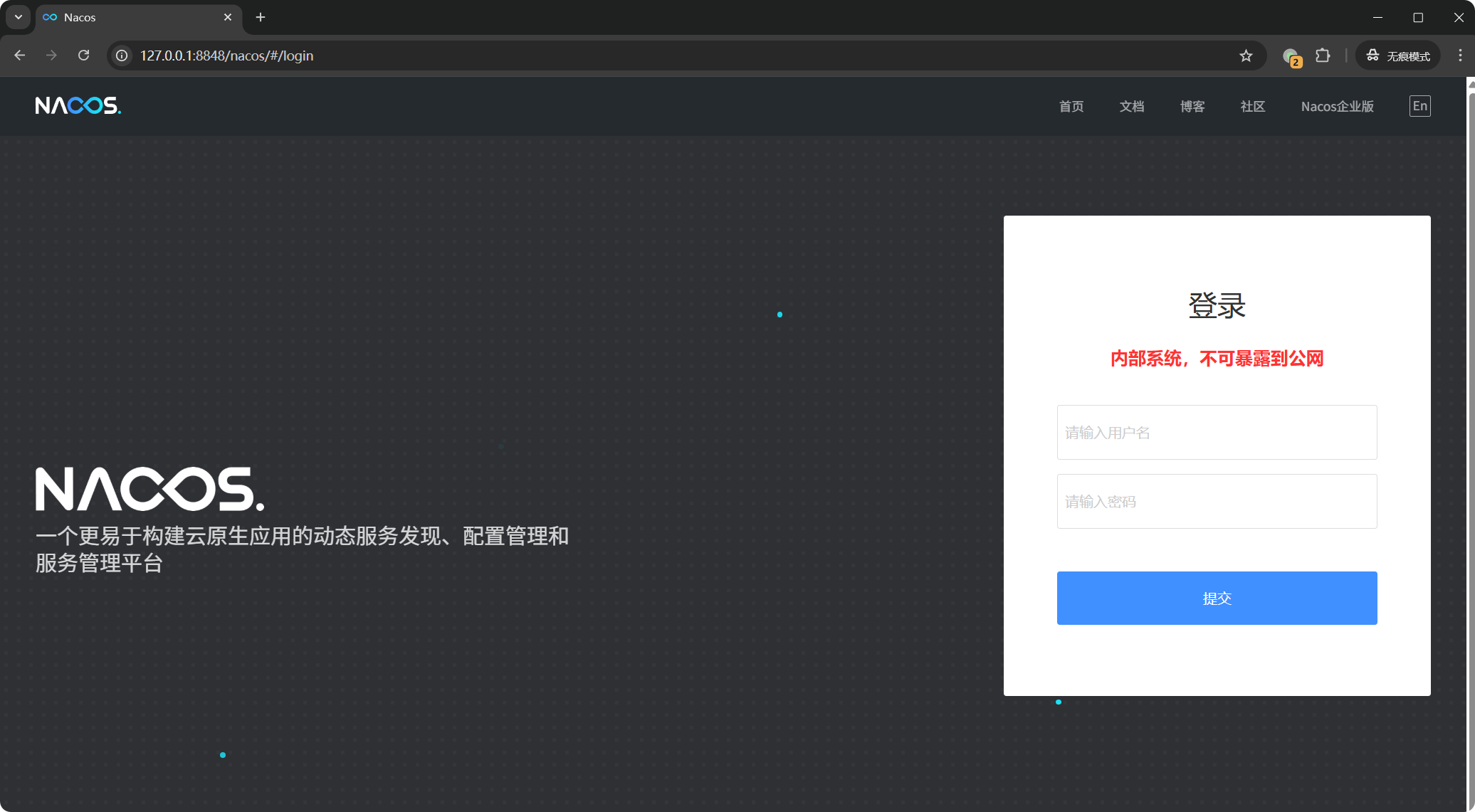Open the 首页 navigation link
This screenshot has height=812, width=1475.
1071,106
